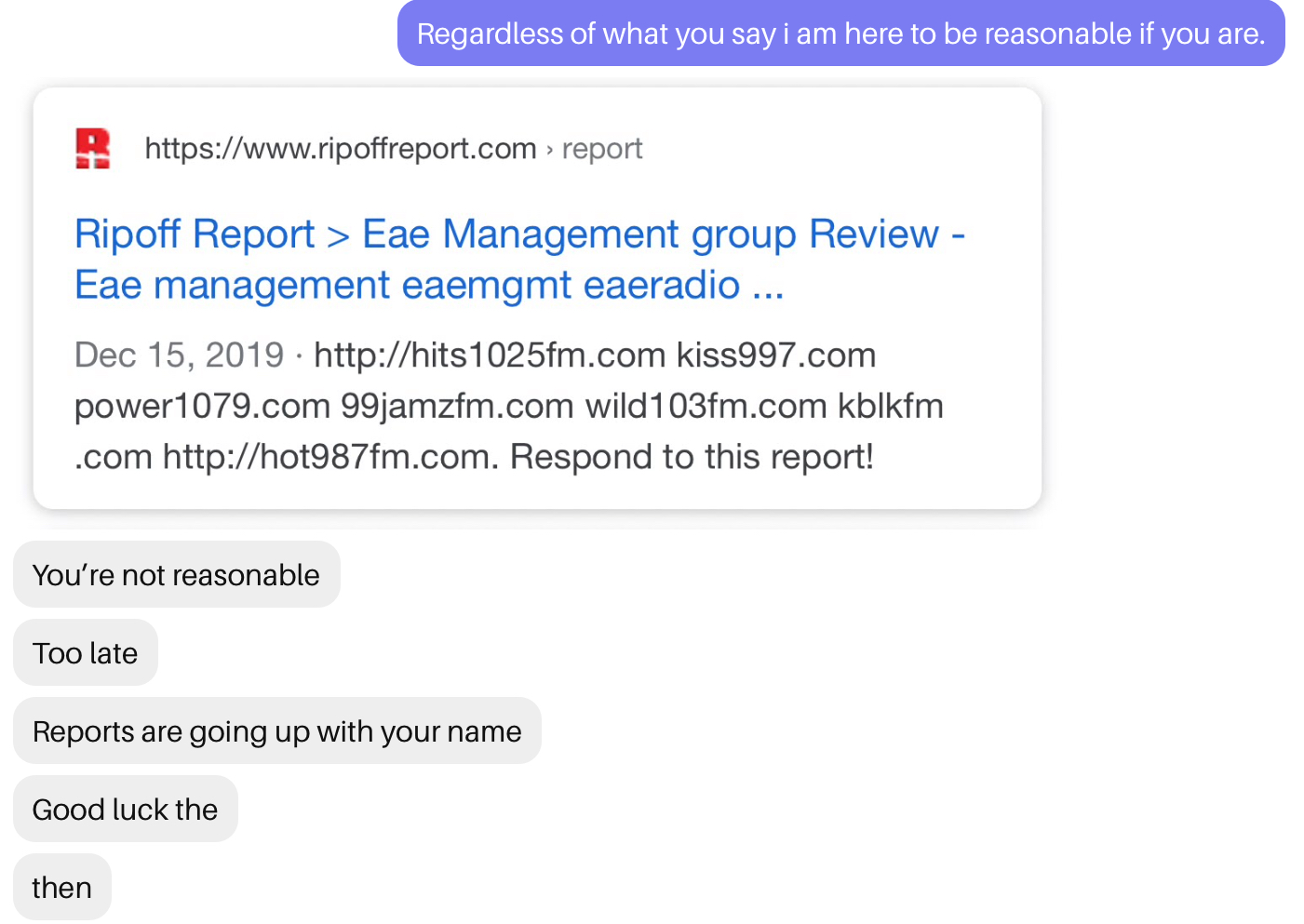Select the message 'You're not reasonable'

177,575
